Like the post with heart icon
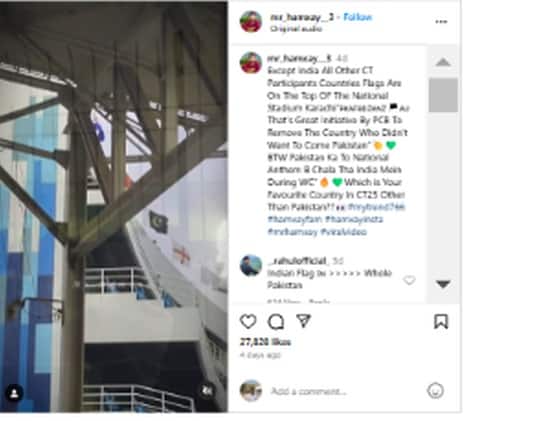 [x=248, y=321]
